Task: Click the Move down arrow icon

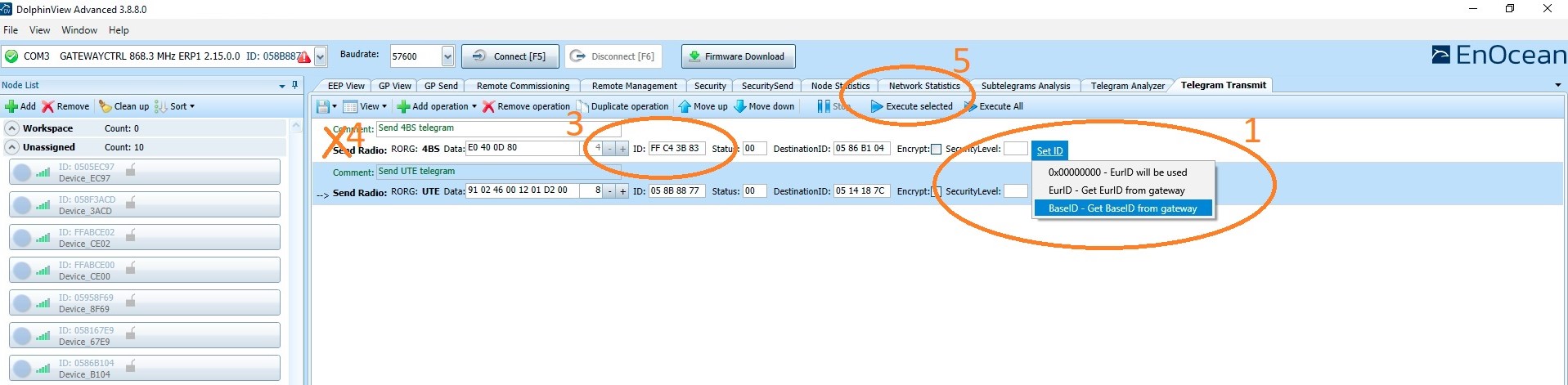Action: 739,106
